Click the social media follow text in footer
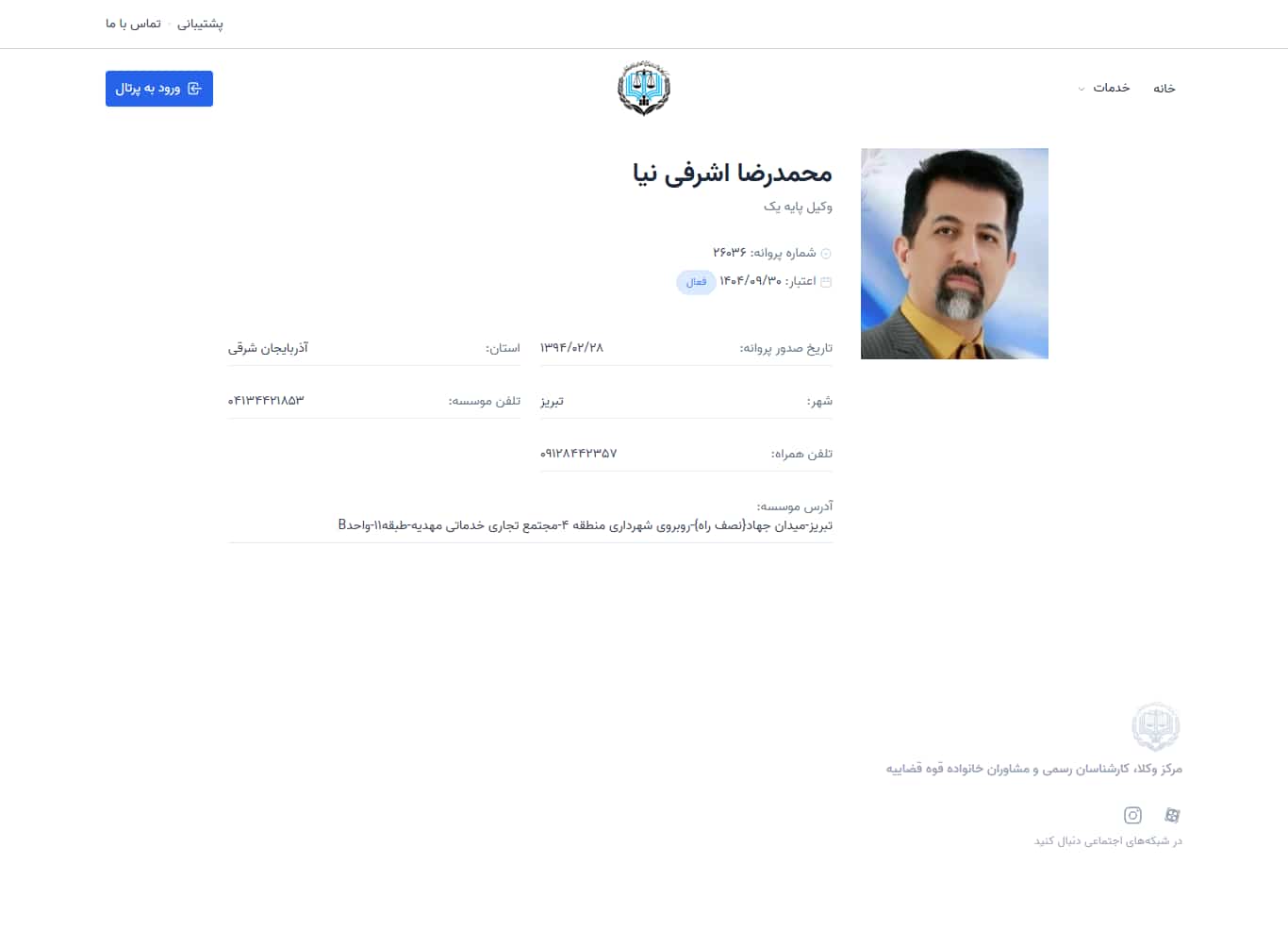Viewport: 1288px width, 930px height. 1108,840
